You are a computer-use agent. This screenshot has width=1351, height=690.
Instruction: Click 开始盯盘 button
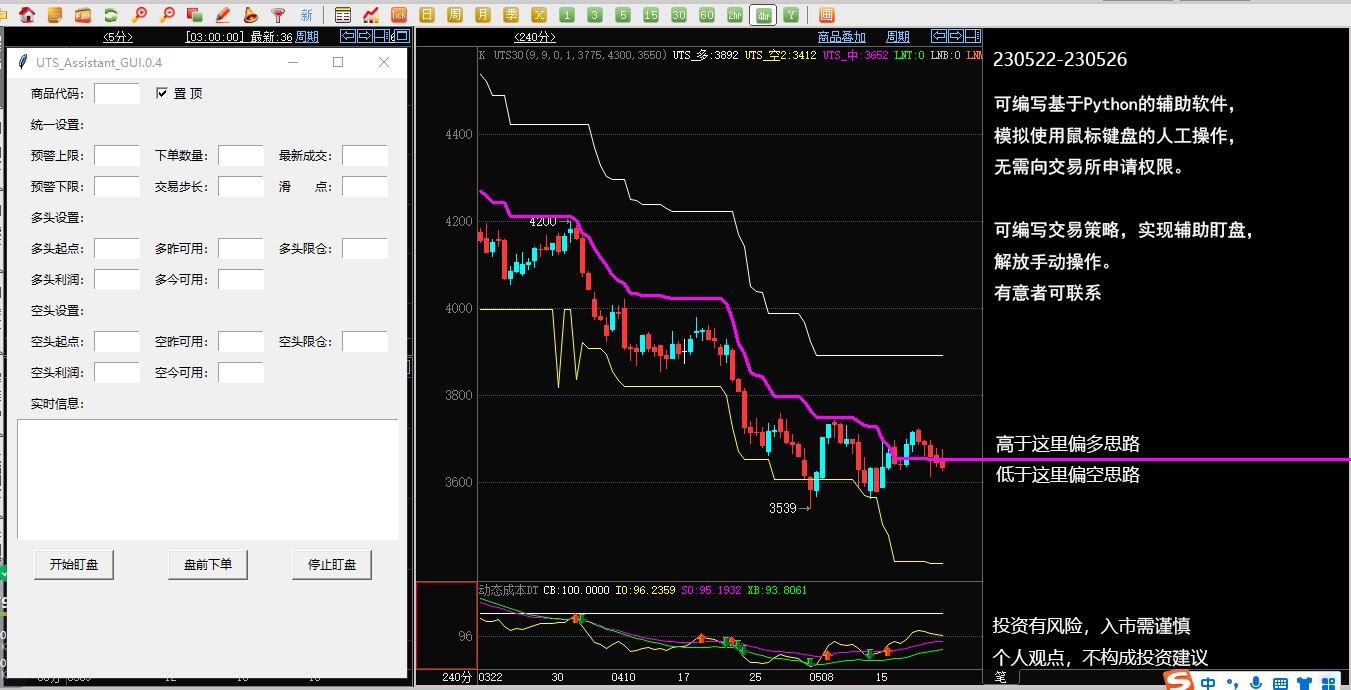point(74,564)
